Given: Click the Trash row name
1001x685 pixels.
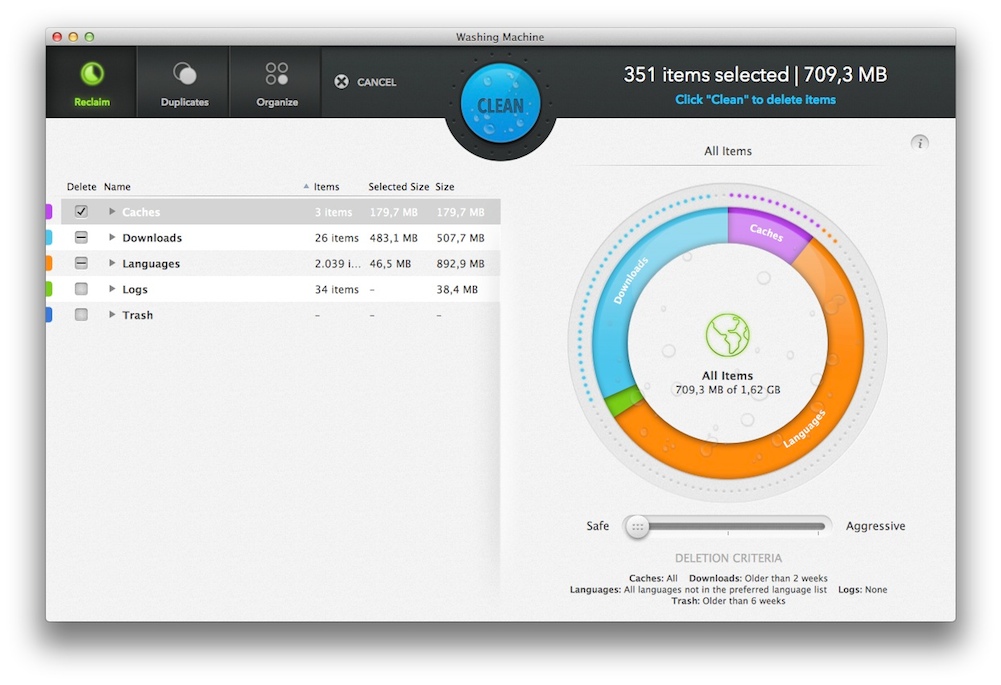Looking at the screenshot, I should pos(137,315).
